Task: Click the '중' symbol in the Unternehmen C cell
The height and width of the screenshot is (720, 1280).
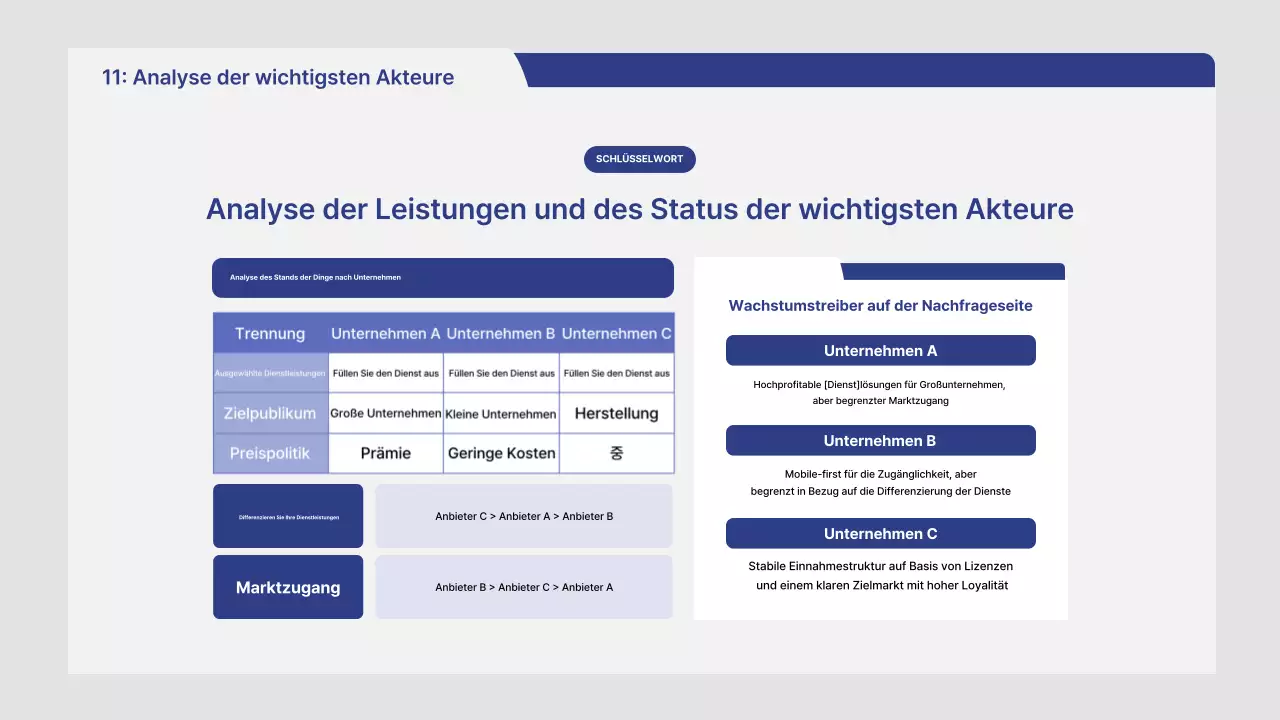Action: (616, 453)
